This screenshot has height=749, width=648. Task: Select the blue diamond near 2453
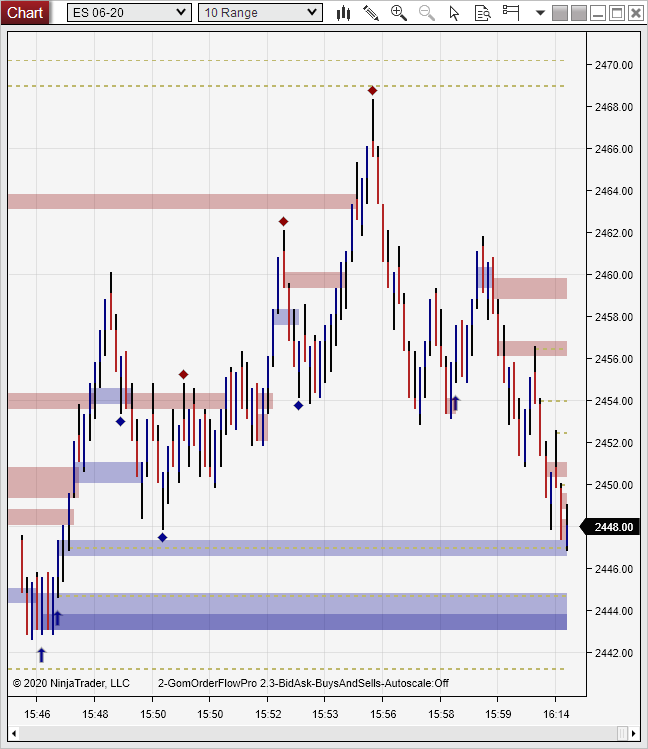click(x=120, y=421)
